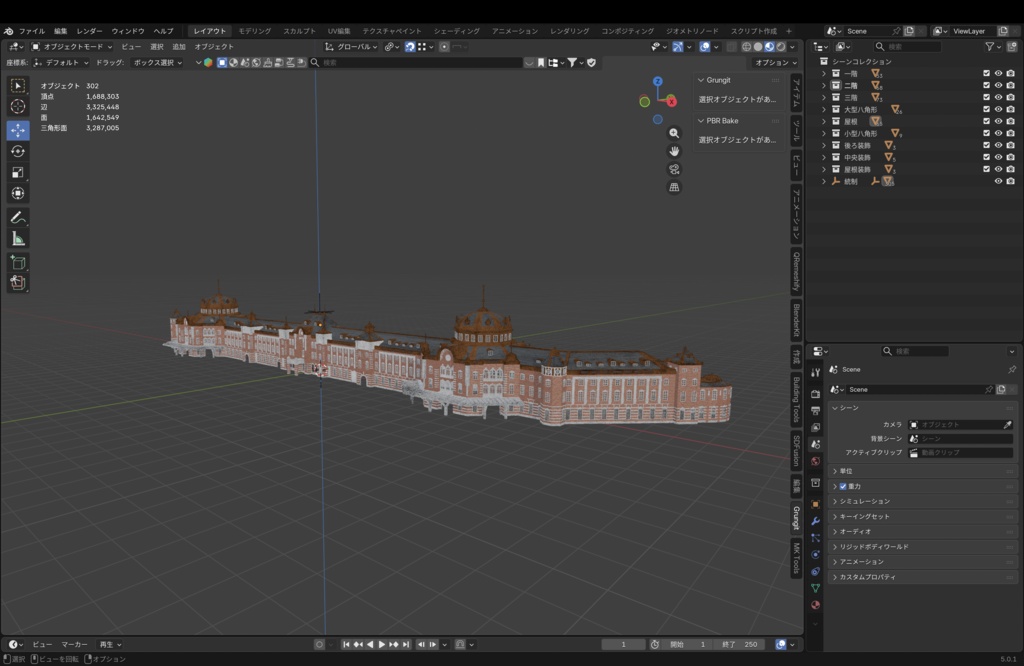Image resolution: width=1024 pixels, height=666 pixels.
Task: Activate the Scale tool
Action: pyautogui.click(x=18, y=172)
